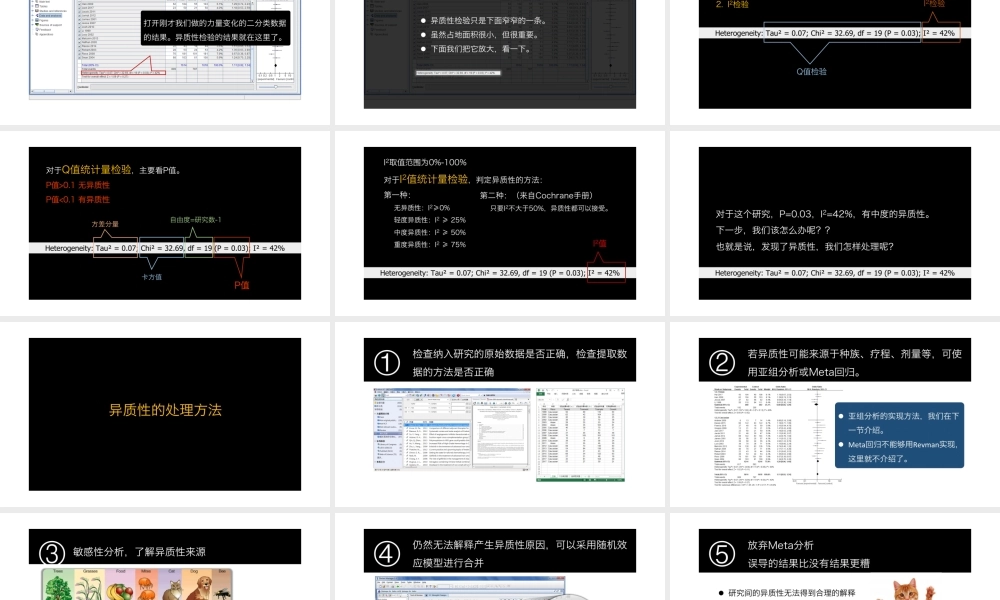Image resolution: width=1000 pixels, height=600 pixels.
Task: Click the Feedback icon in RevMan sidebar
Action: 37,30
